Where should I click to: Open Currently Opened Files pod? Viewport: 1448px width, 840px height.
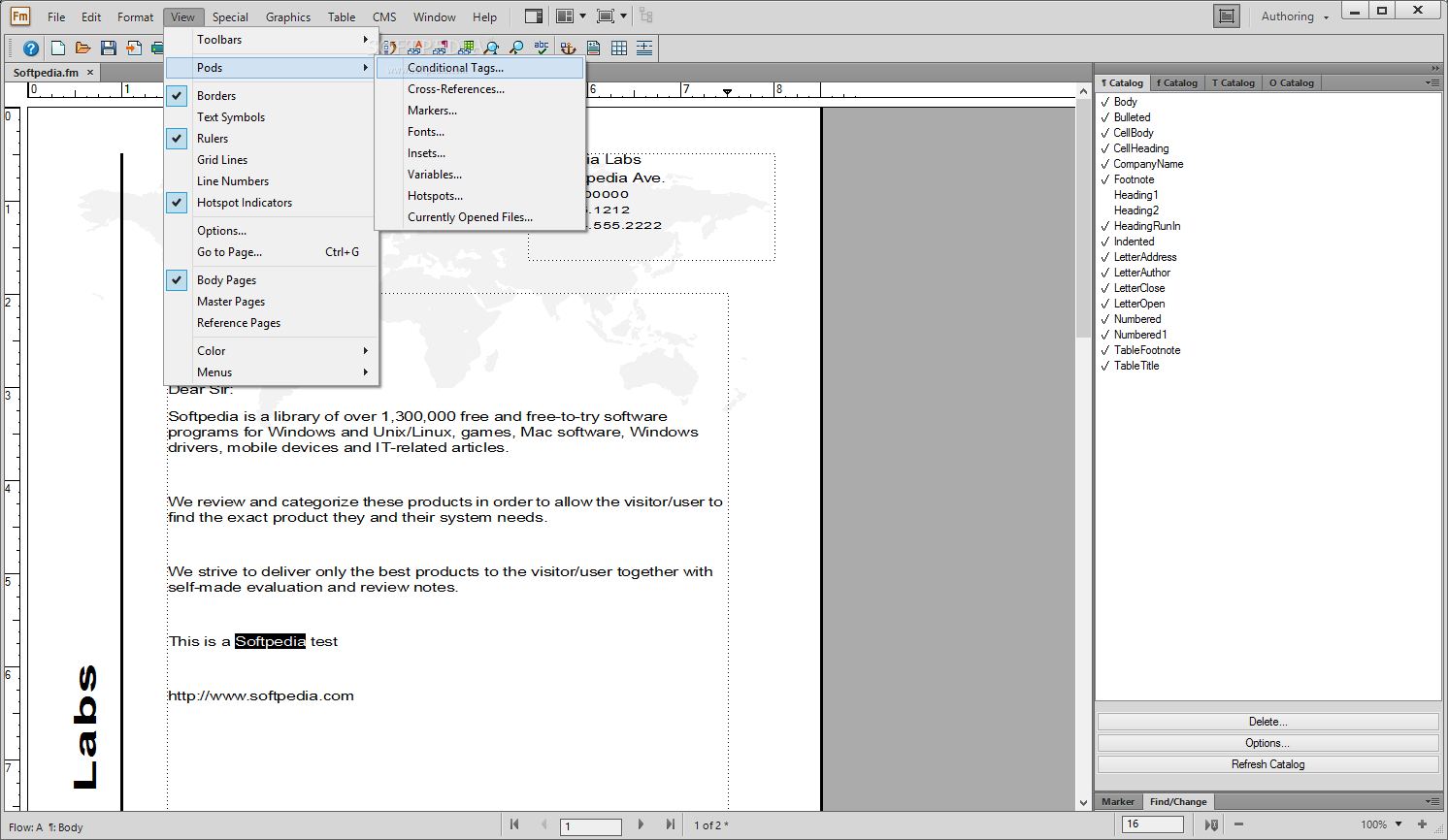point(480,217)
